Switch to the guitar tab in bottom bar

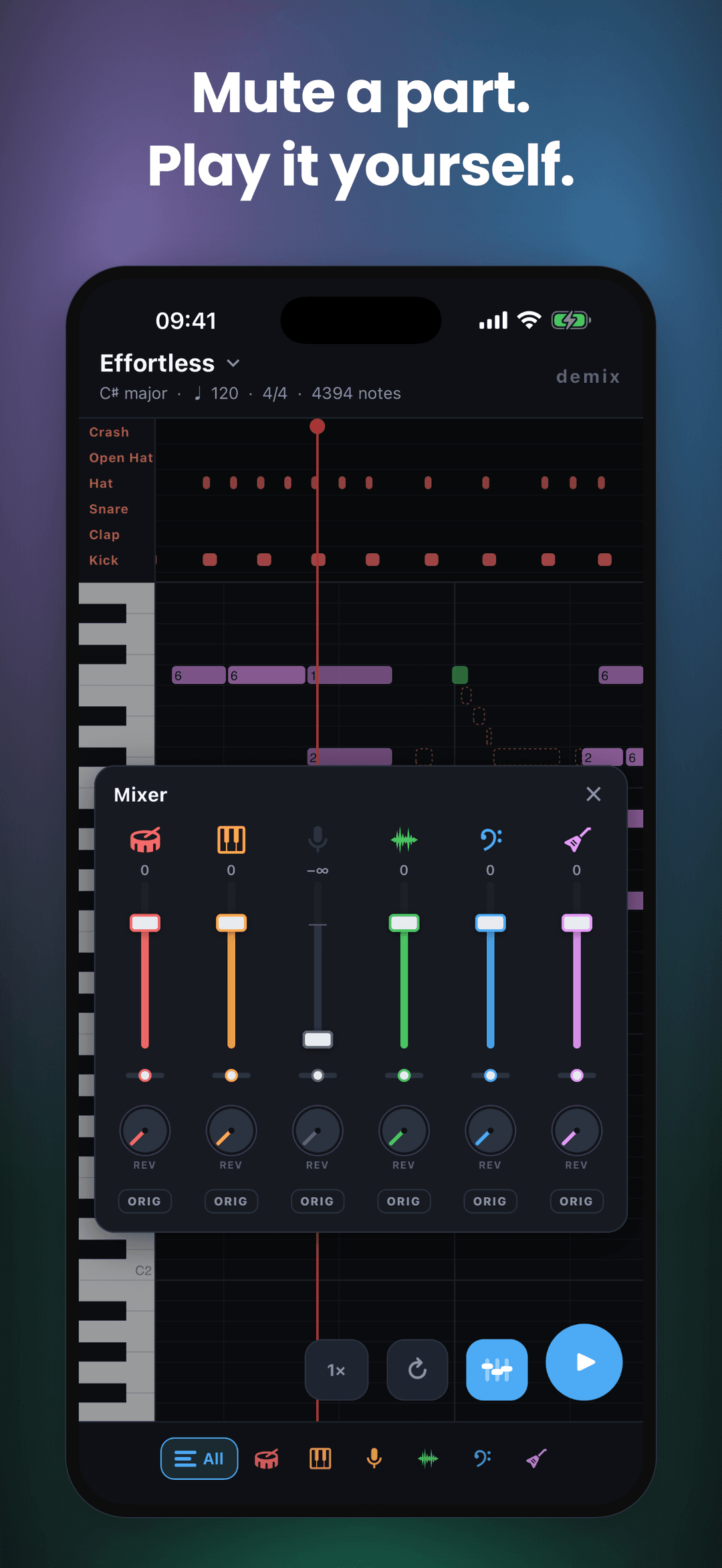pos(536,1458)
